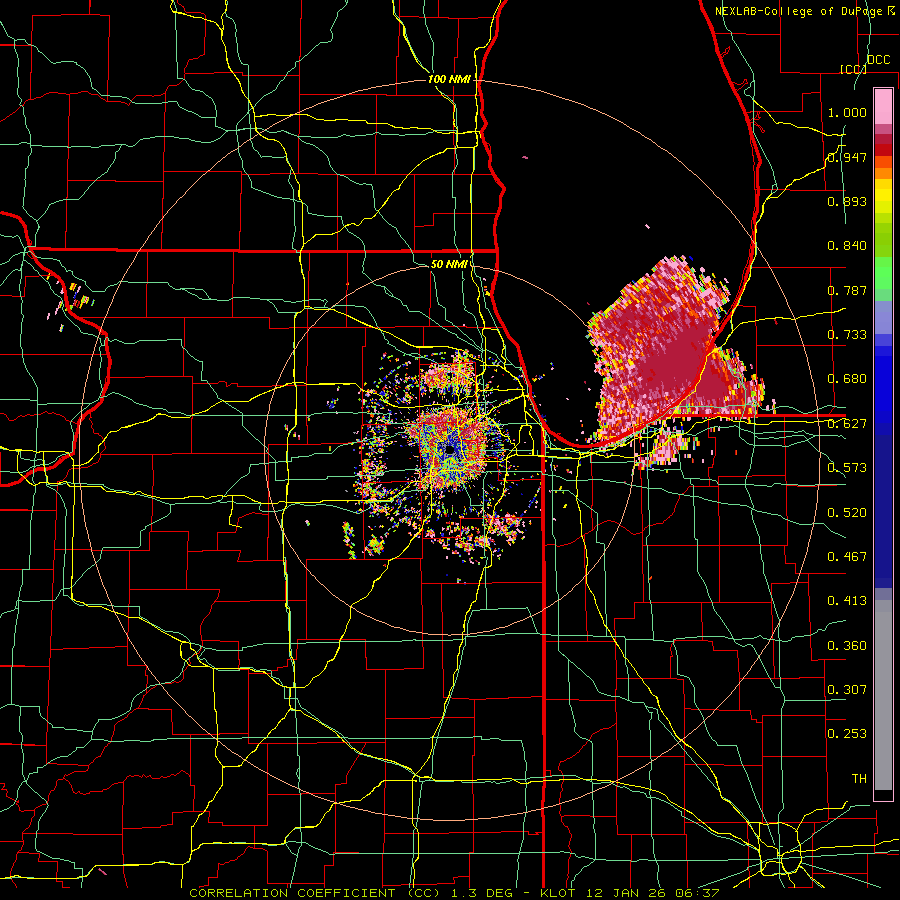The image size is (900, 900).
Task: Select the 0.413 scale value
Action: (847, 600)
